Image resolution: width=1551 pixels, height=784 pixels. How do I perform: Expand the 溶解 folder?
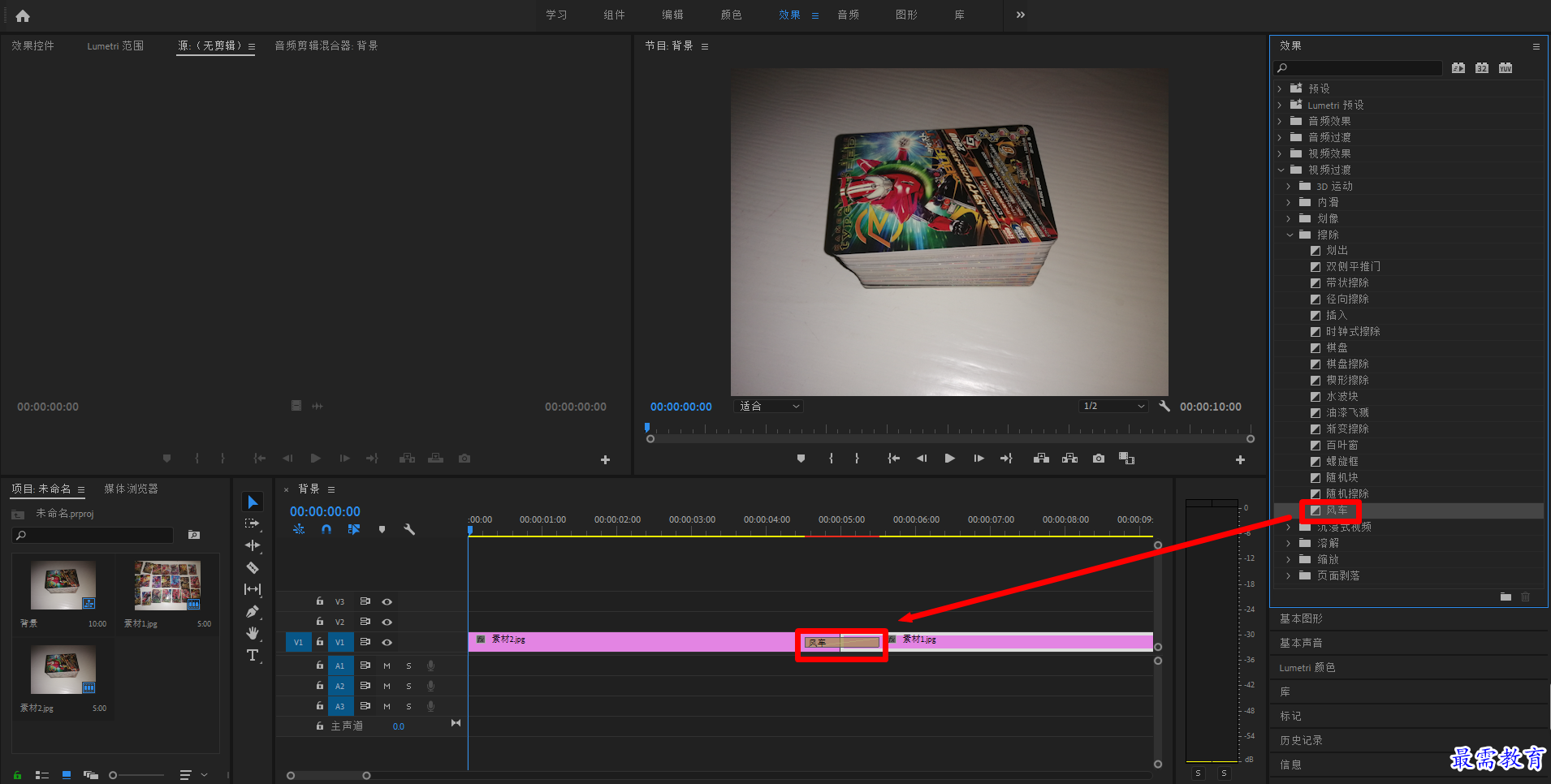1289,543
